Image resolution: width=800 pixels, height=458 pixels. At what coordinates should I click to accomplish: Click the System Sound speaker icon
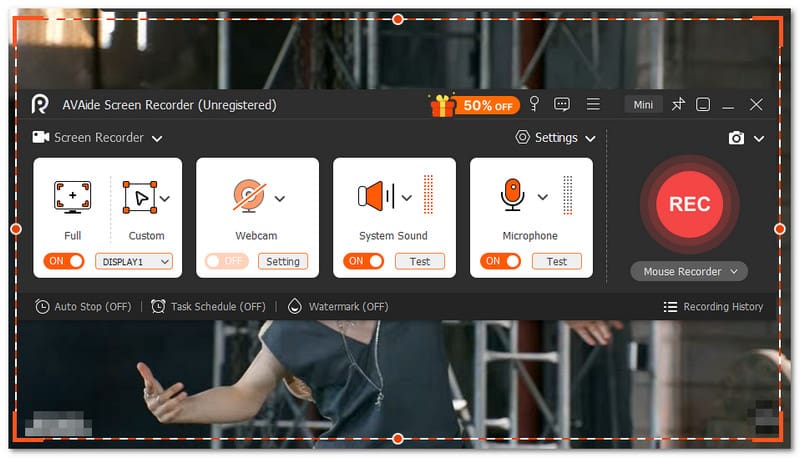tap(376, 196)
